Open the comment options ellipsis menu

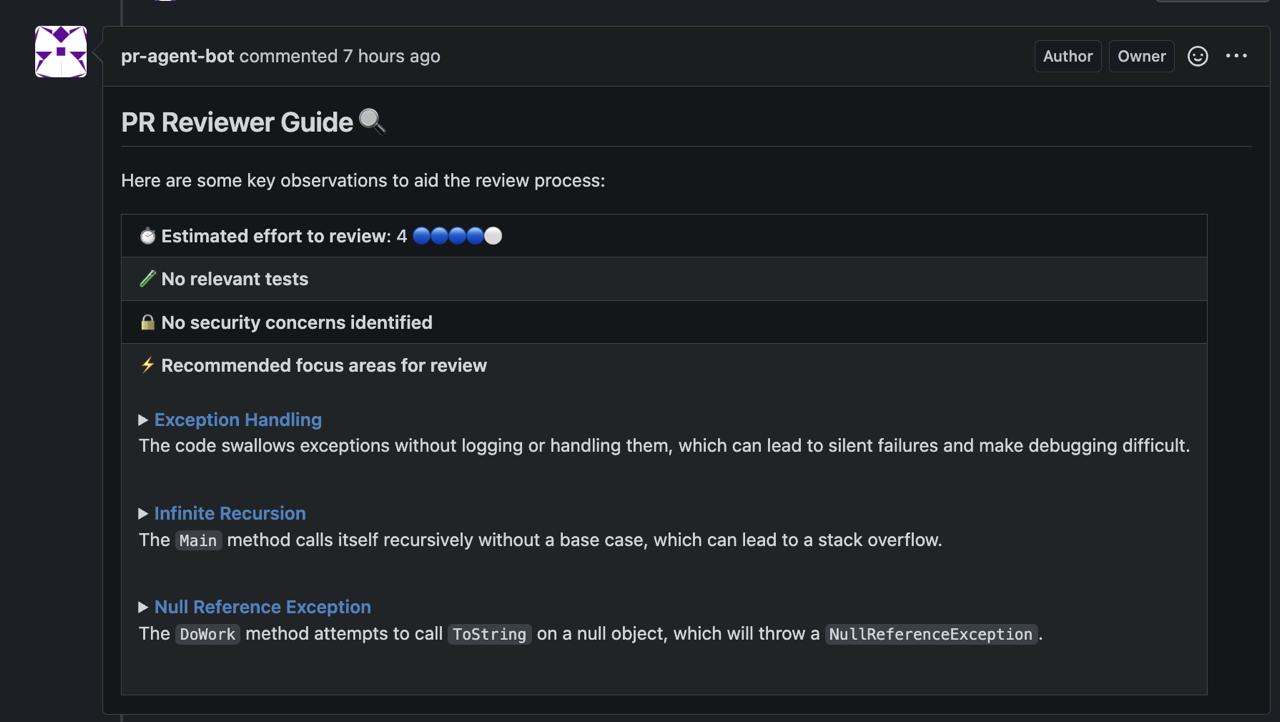(x=1236, y=56)
